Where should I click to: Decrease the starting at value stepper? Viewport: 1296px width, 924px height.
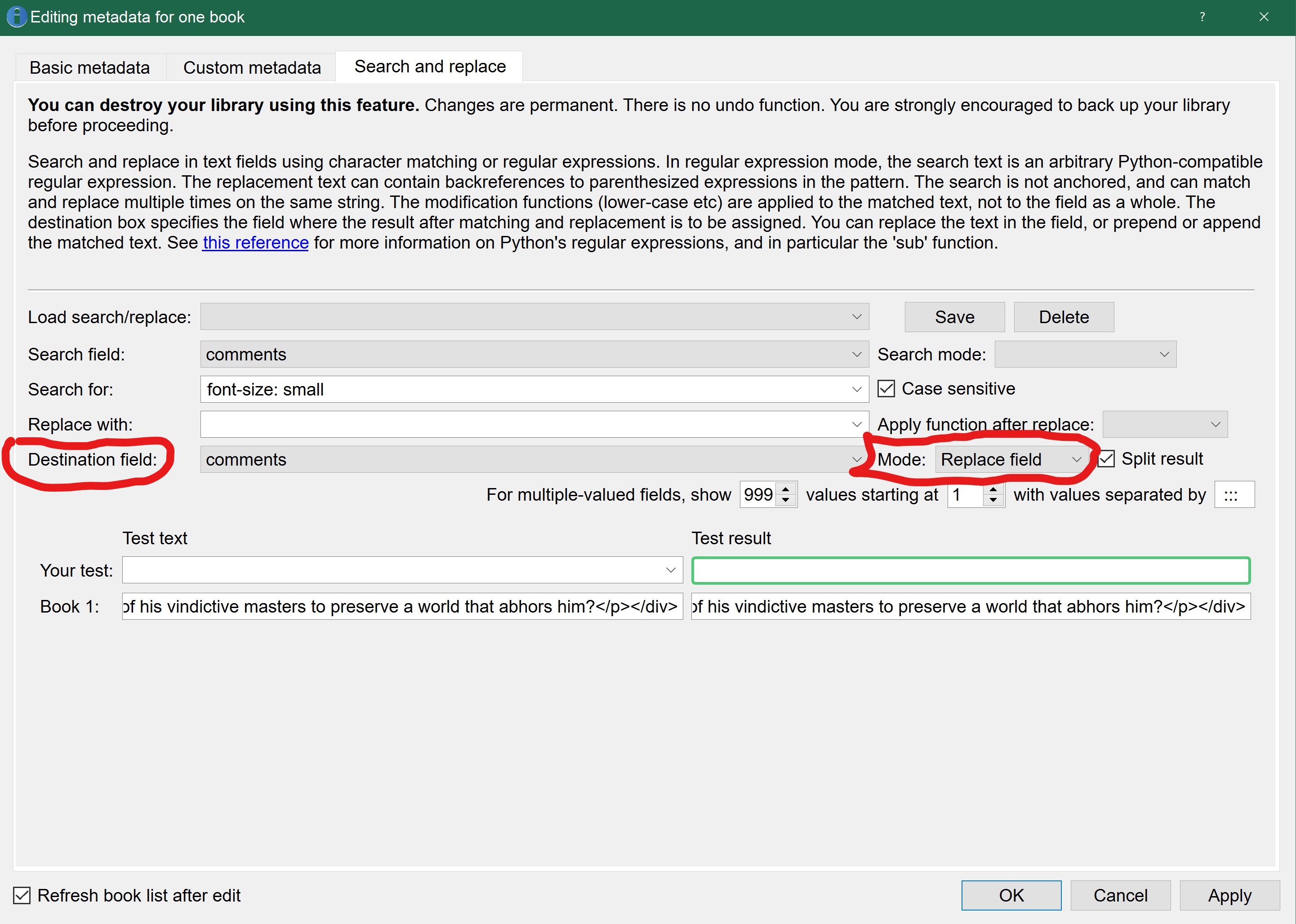pyautogui.click(x=993, y=501)
